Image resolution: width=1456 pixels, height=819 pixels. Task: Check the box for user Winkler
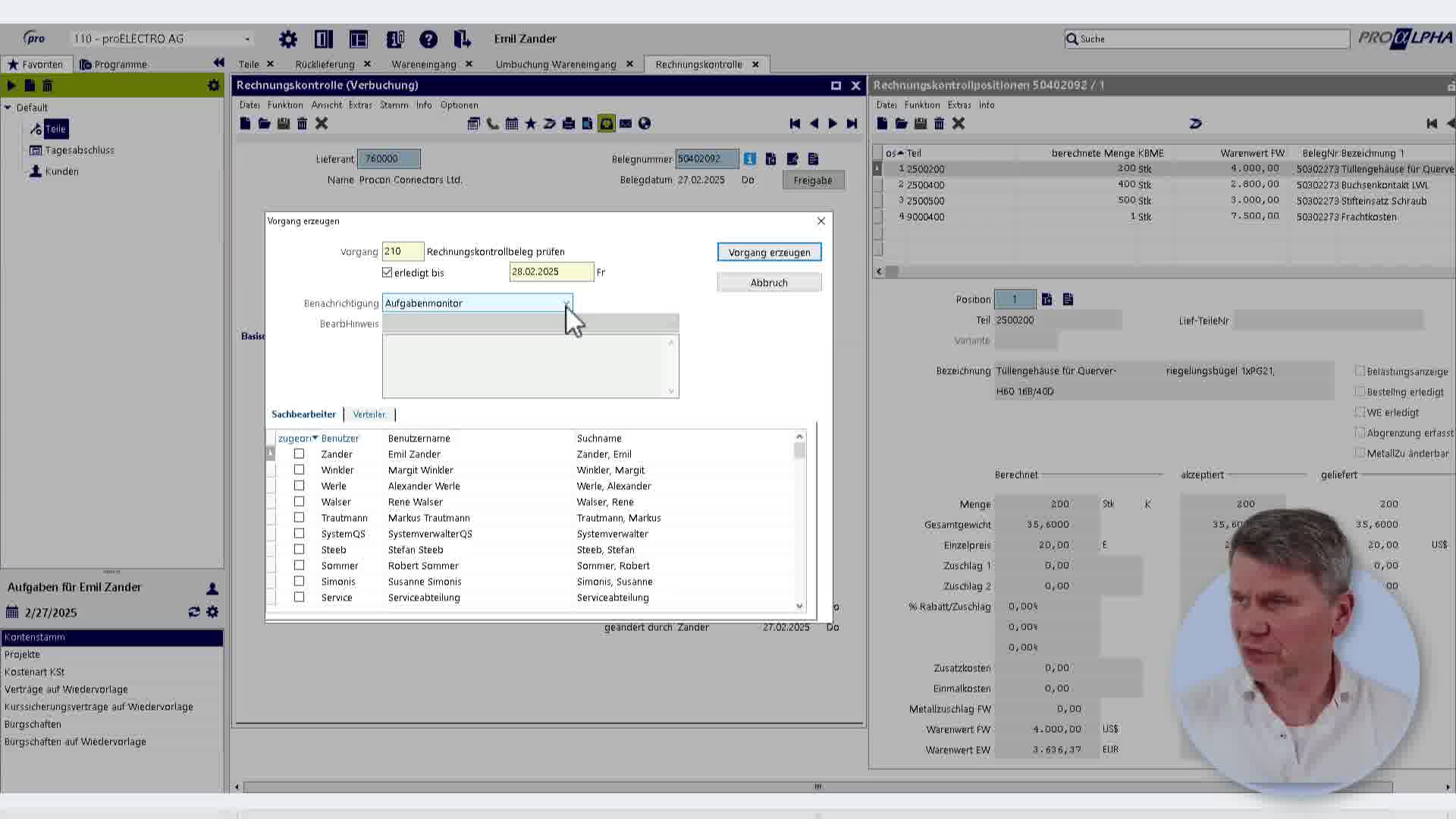click(299, 469)
